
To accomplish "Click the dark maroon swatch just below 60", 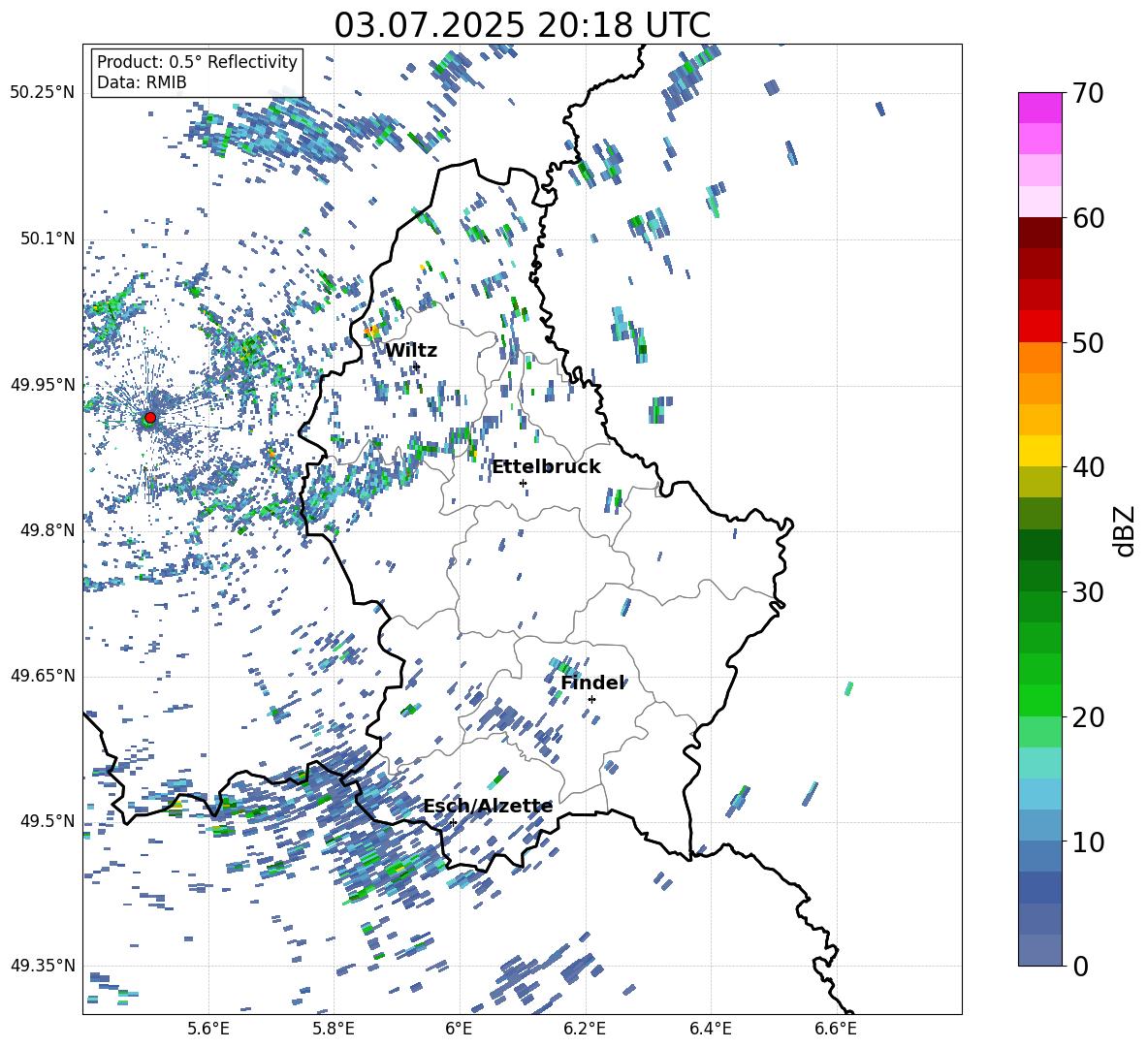I will (x=1039, y=233).
